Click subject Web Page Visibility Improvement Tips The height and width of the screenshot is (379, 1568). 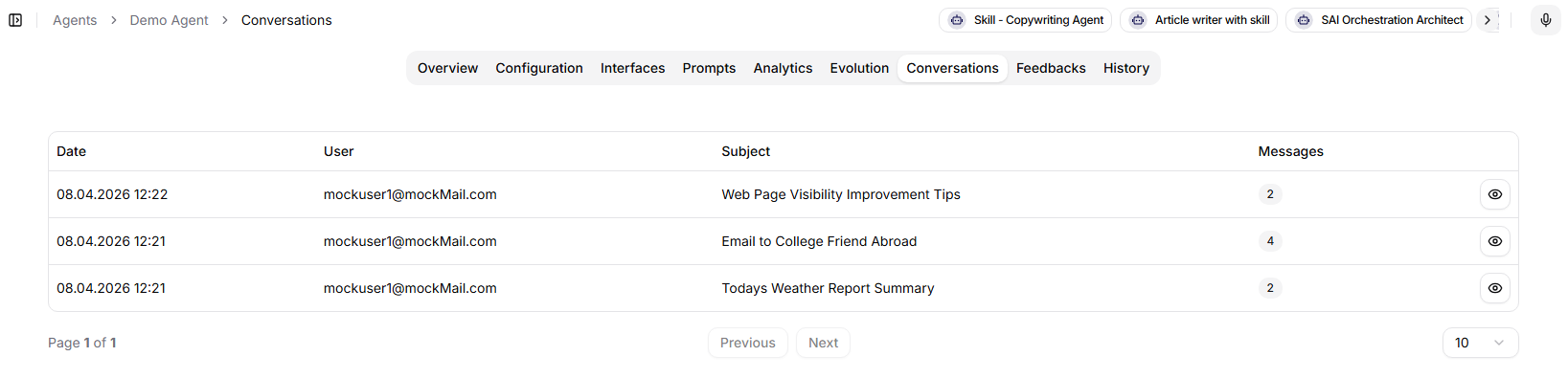841,194
